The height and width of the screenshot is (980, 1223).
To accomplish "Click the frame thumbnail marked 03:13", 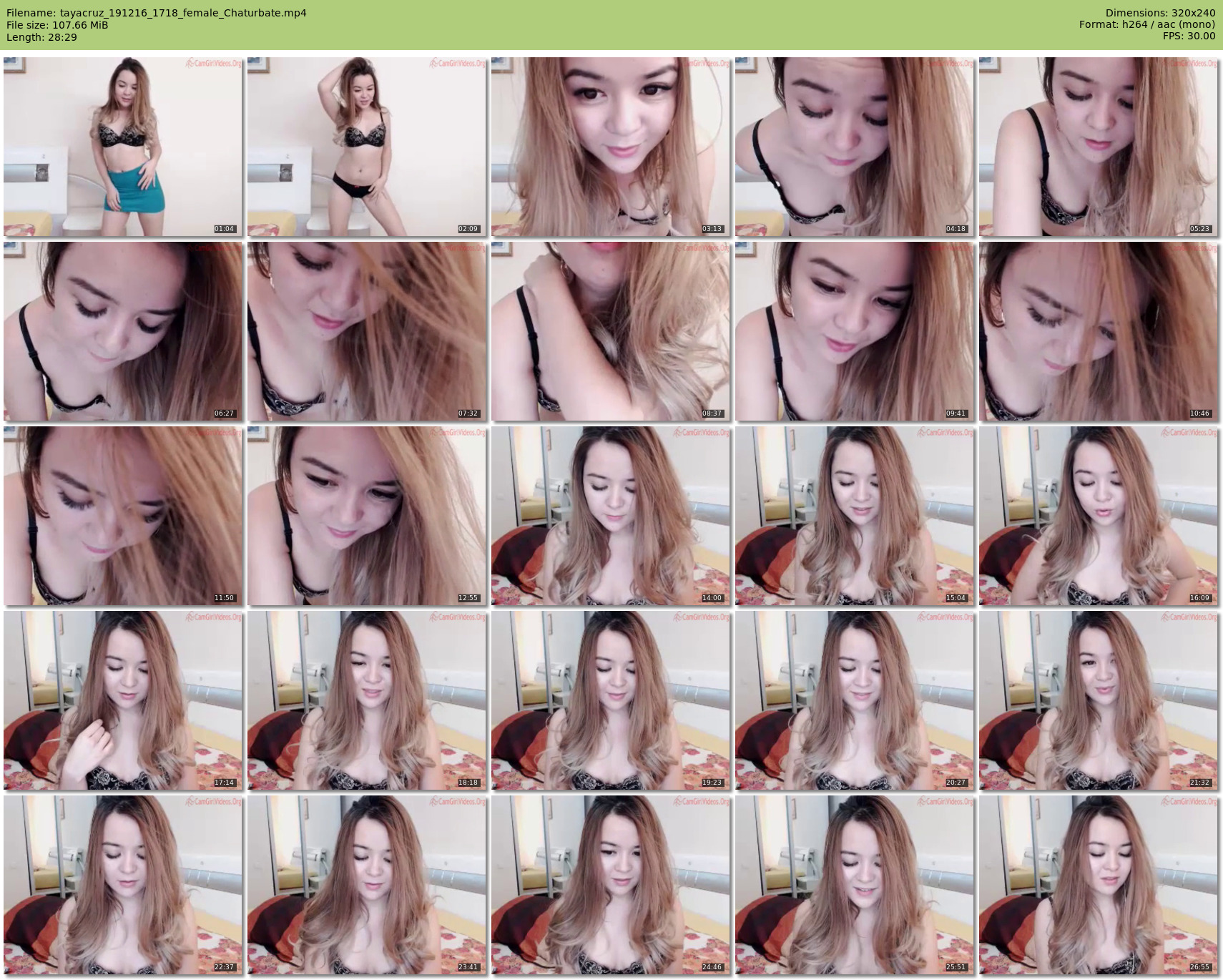I will click(611, 147).
